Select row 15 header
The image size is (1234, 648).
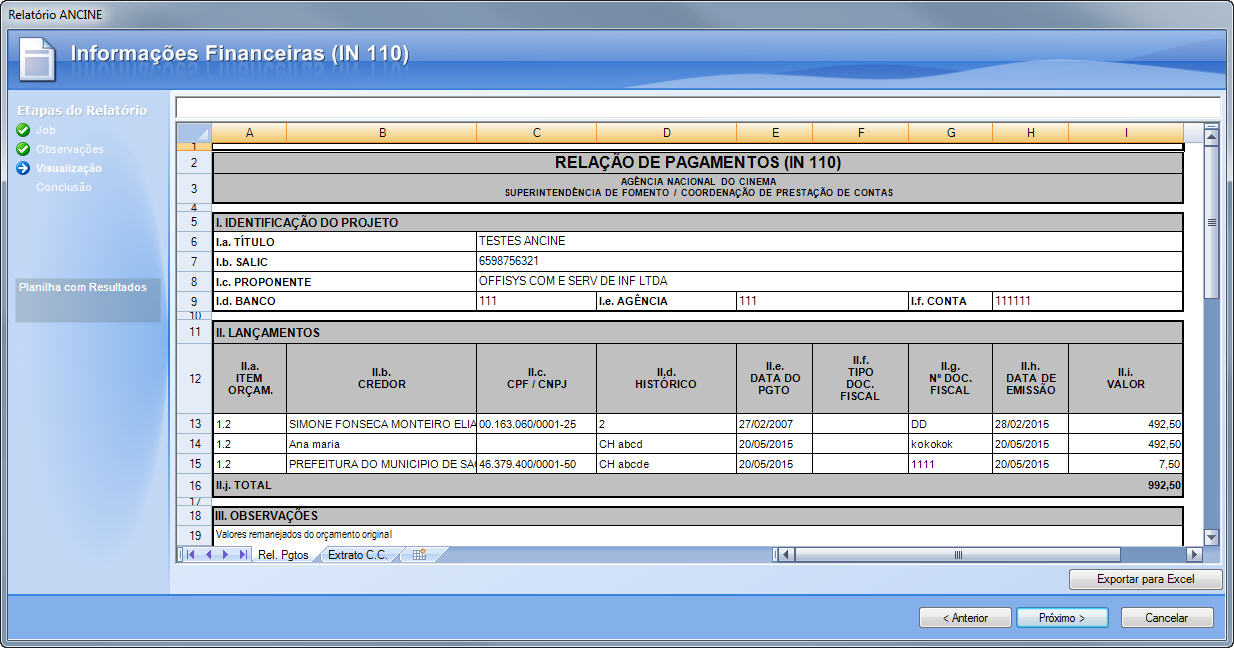[194, 464]
